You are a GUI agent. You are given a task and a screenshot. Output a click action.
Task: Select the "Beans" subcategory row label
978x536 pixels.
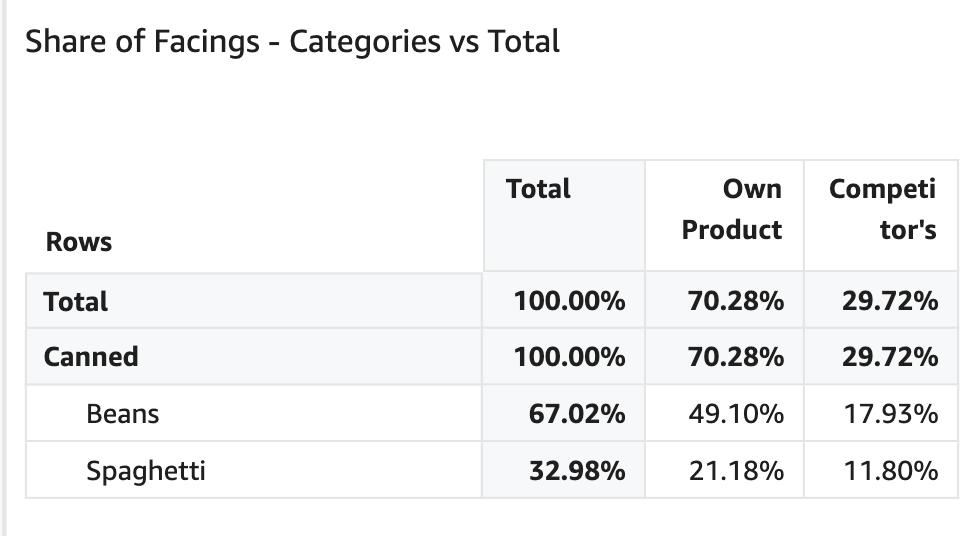tap(122, 414)
